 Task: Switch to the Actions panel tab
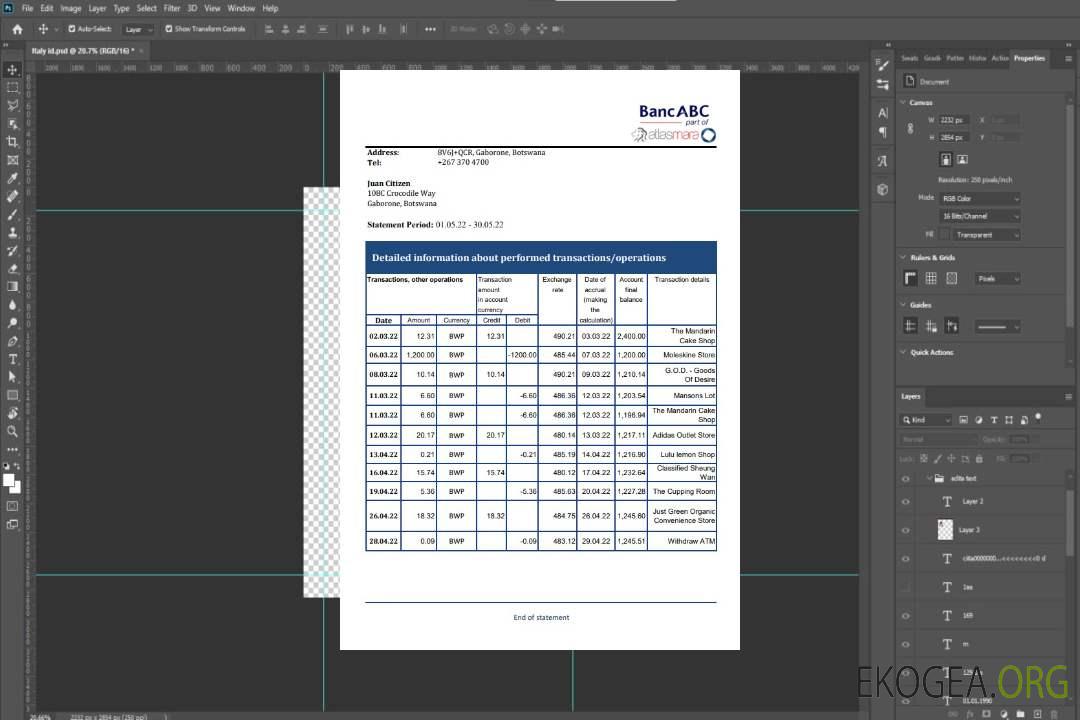coord(1000,59)
